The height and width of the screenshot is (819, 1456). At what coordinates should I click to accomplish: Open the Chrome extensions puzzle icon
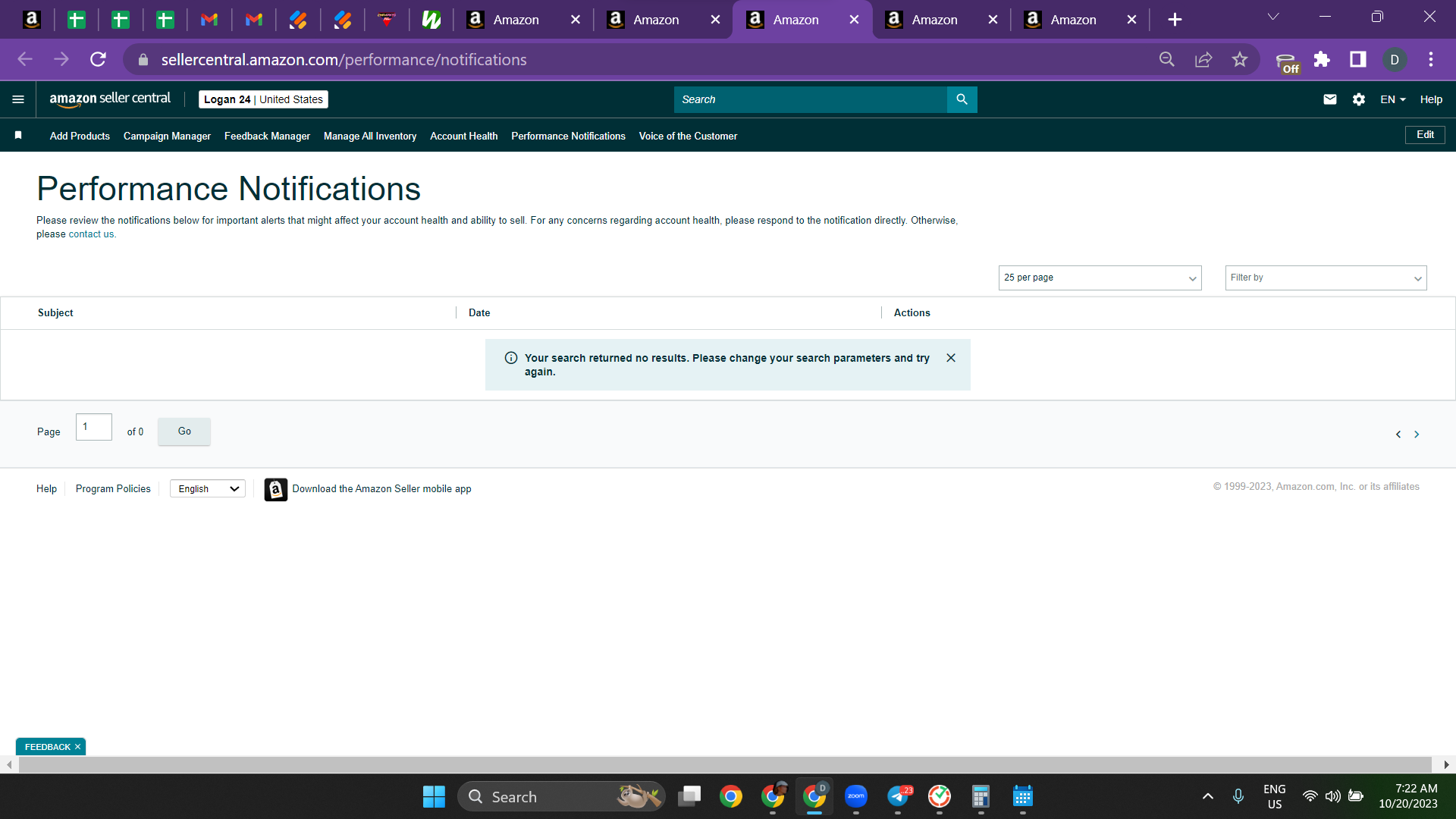click(1322, 59)
